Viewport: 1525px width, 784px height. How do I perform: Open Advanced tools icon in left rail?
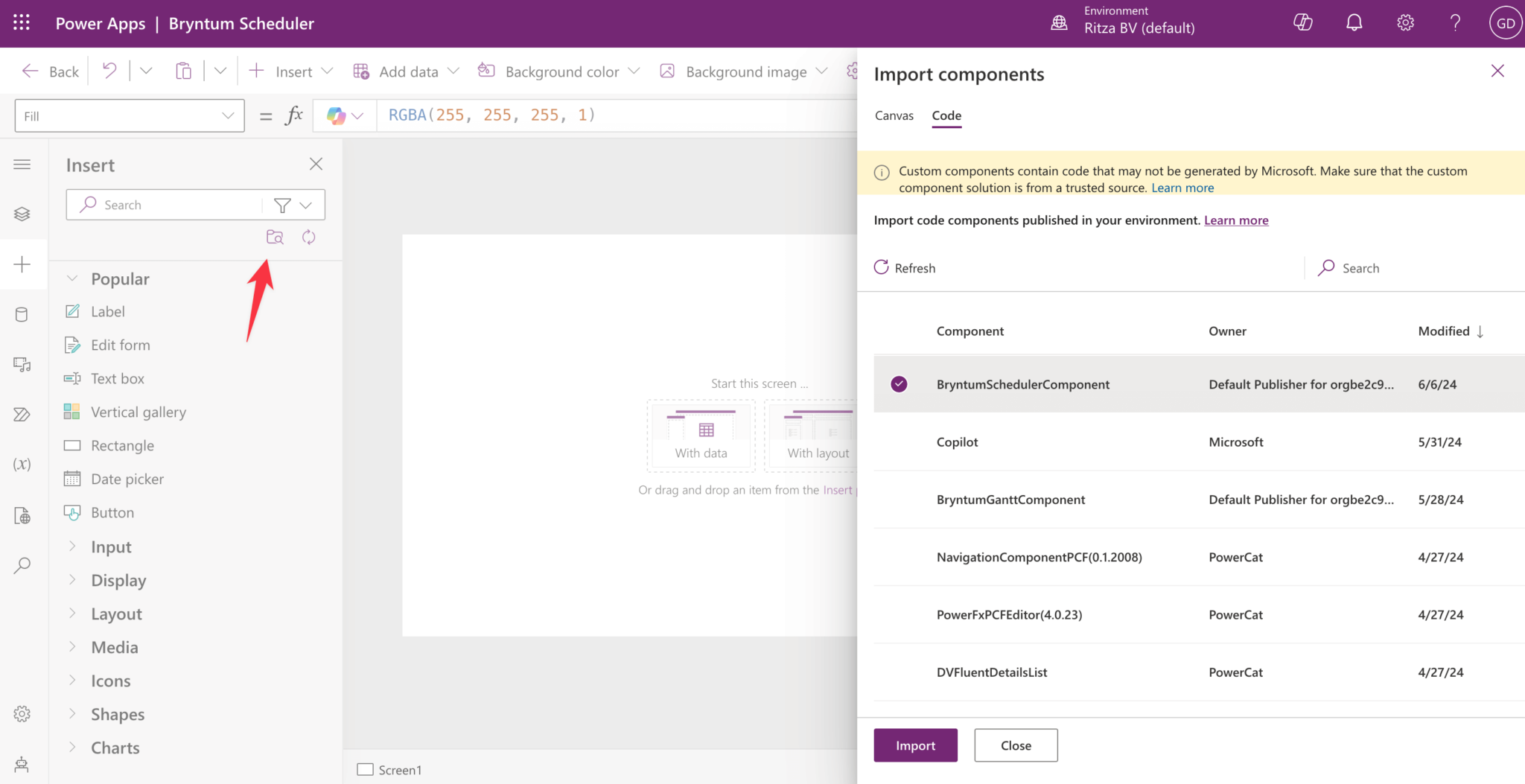click(x=22, y=515)
